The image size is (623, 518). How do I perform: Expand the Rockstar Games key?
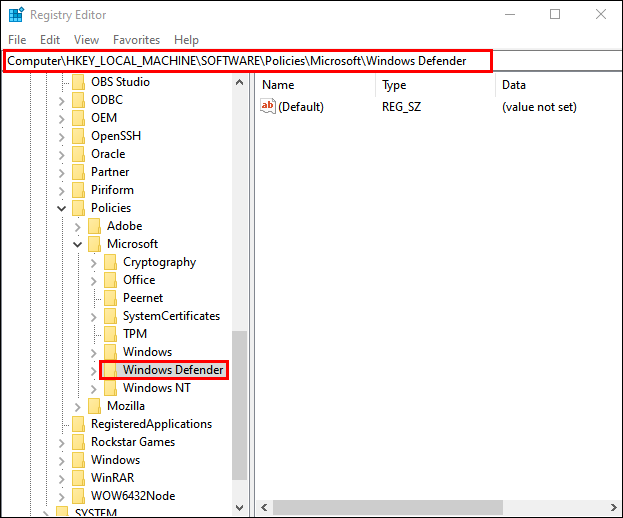pos(61,443)
